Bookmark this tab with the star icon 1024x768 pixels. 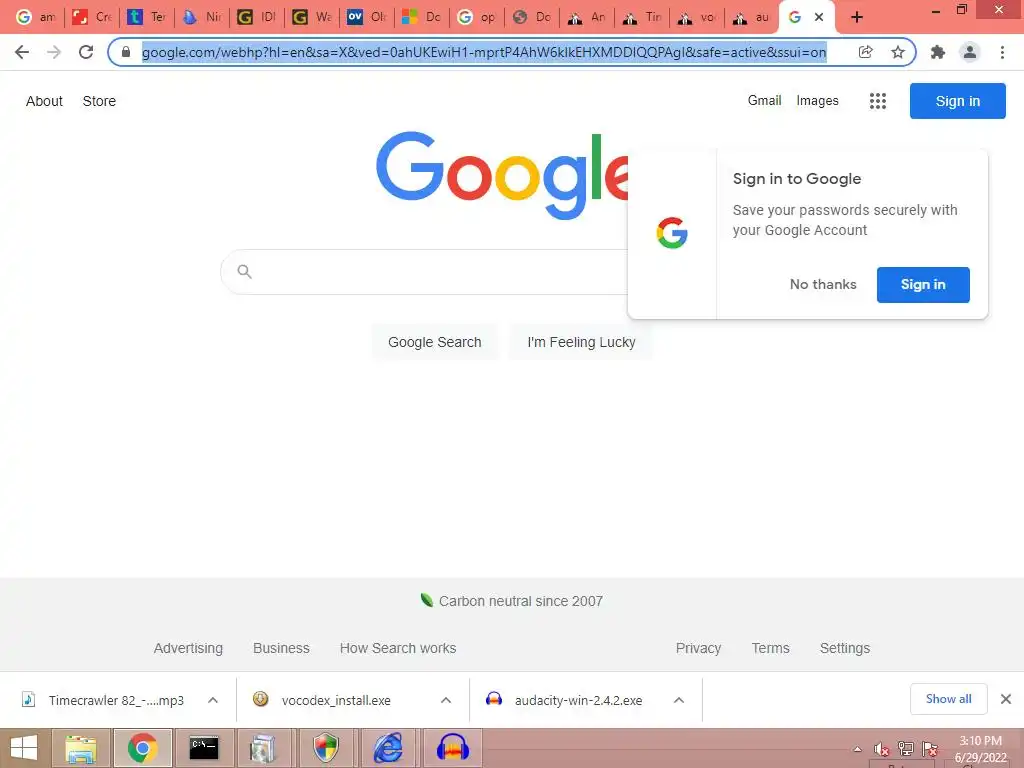(x=898, y=52)
